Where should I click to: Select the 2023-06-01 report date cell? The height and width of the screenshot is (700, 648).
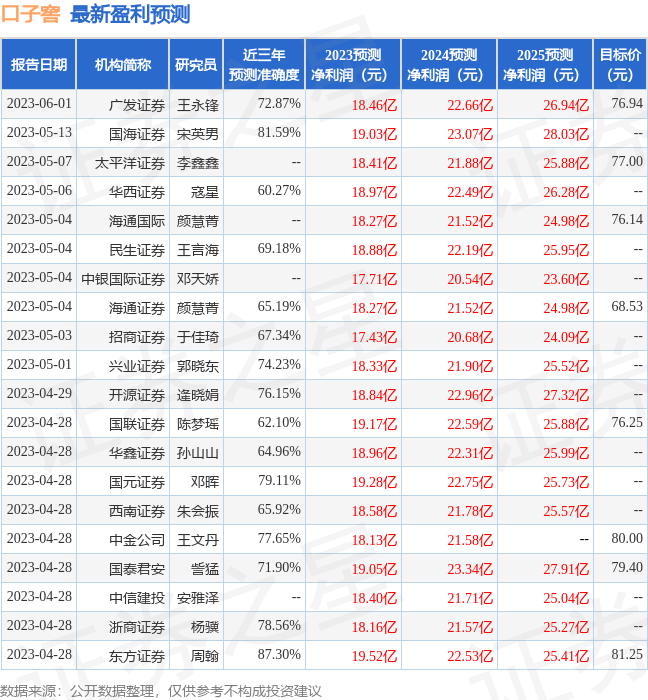coord(39,104)
